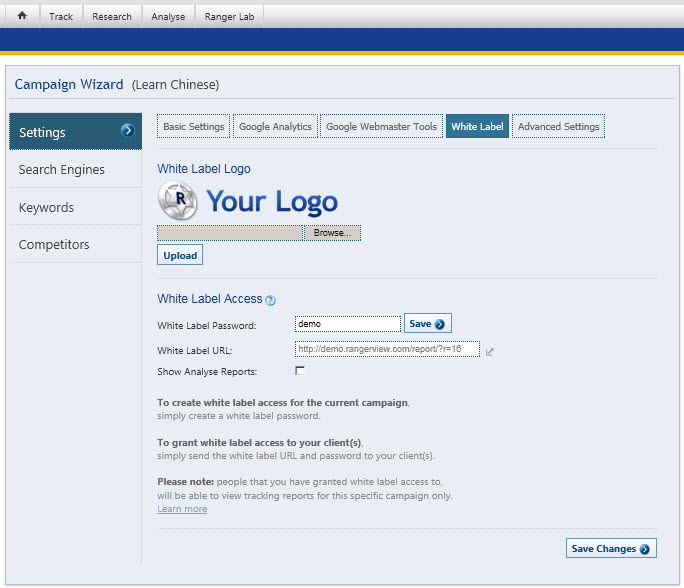This screenshot has width=684, height=588.
Task: Click the open-link icon next to White Label URL
Action: click(x=490, y=351)
